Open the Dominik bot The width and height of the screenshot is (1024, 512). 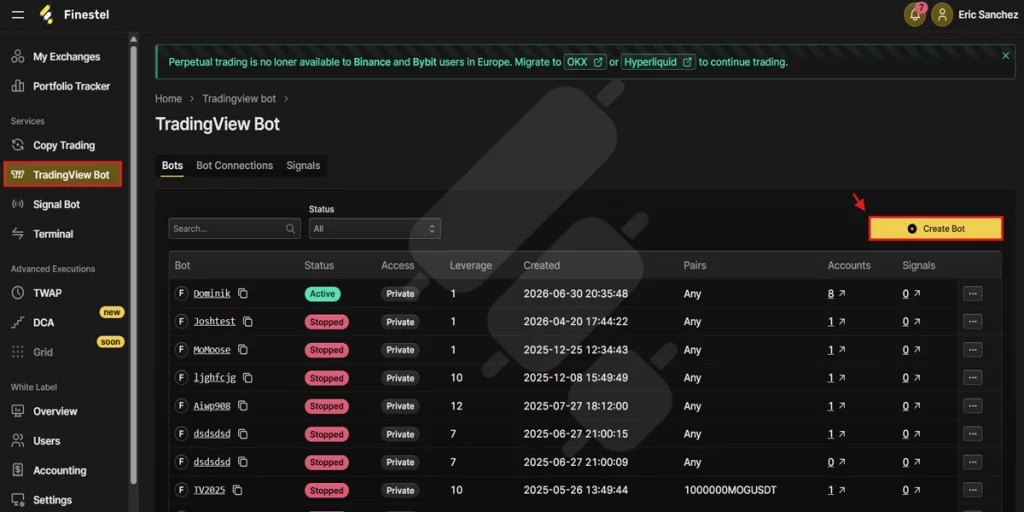212,294
